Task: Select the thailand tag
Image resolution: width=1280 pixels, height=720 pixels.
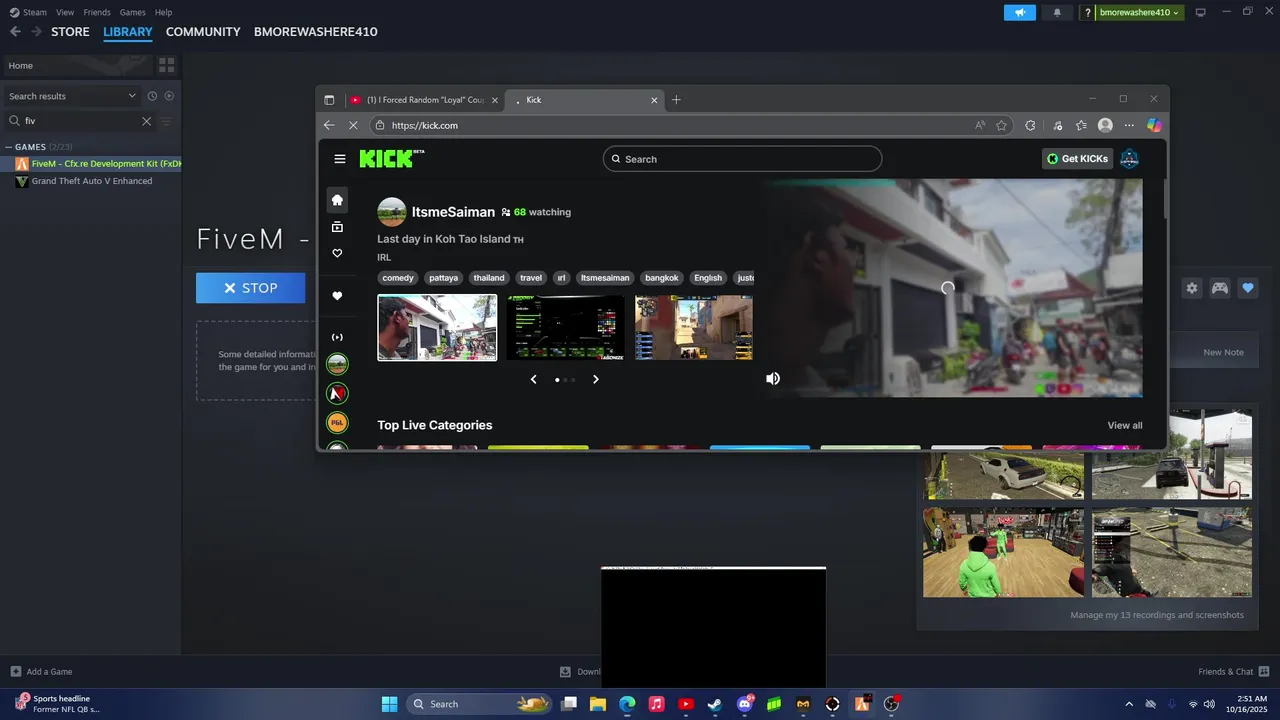Action: tap(489, 278)
